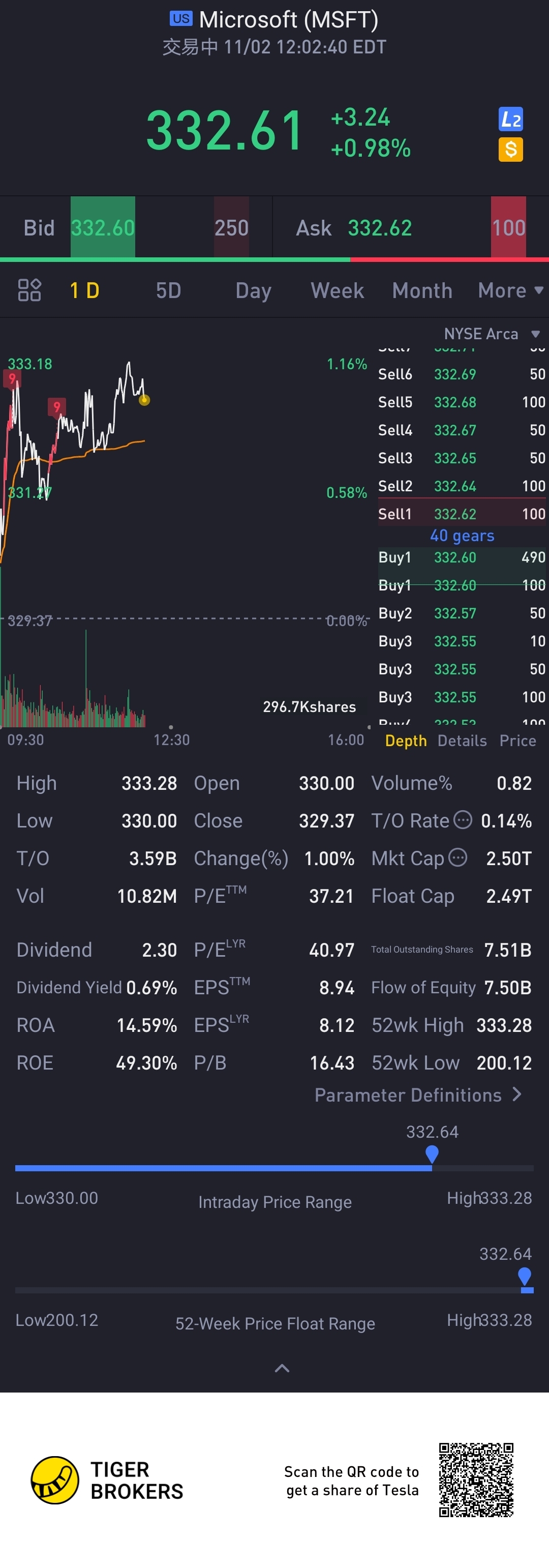Tap the second red 9 marker on chart

[x=56, y=406]
